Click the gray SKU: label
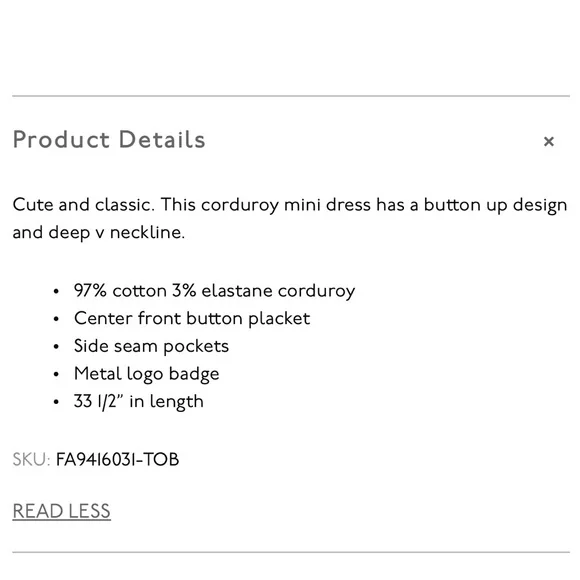580x580 pixels. pos(31,459)
